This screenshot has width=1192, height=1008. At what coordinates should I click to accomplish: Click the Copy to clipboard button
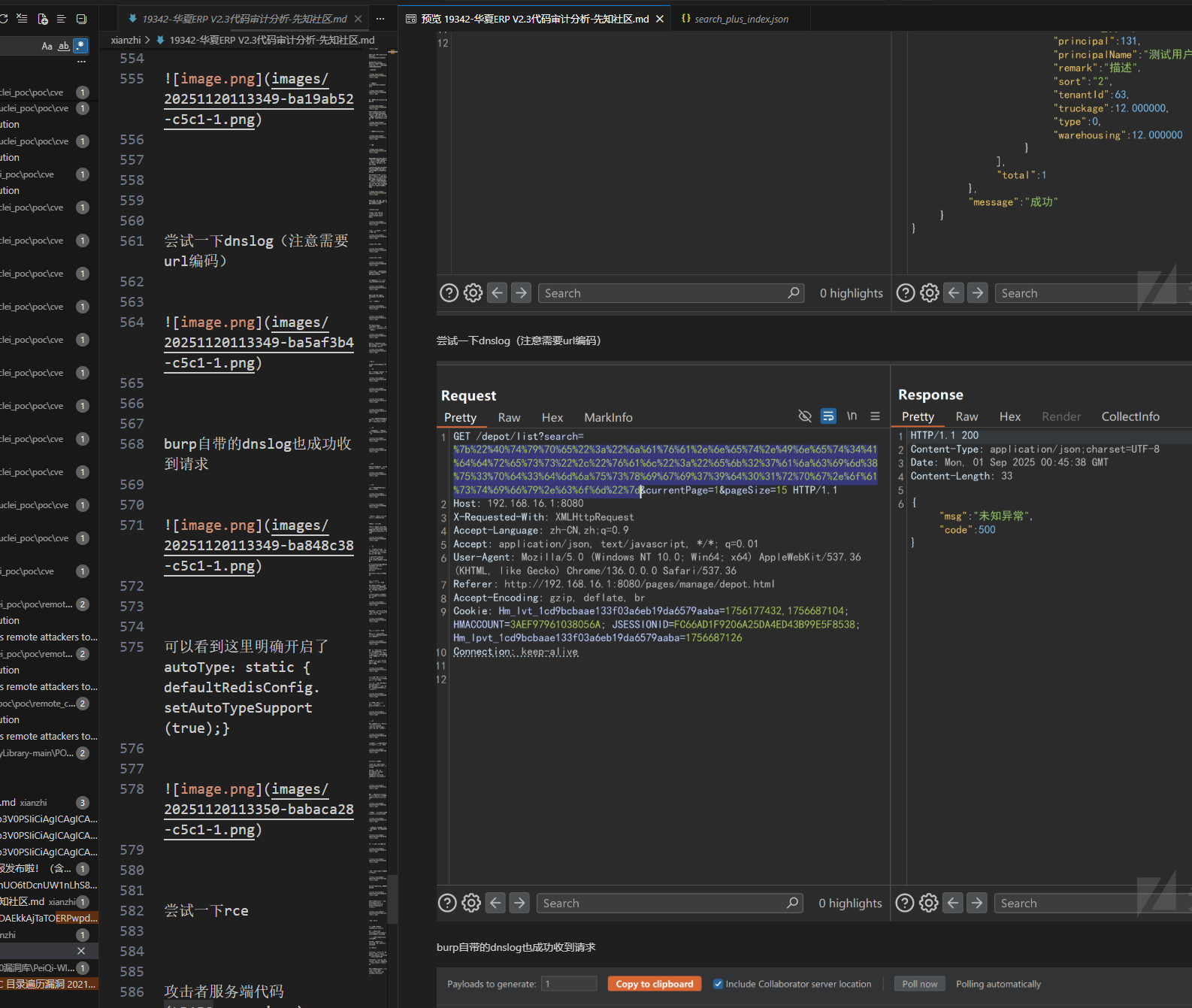(654, 984)
